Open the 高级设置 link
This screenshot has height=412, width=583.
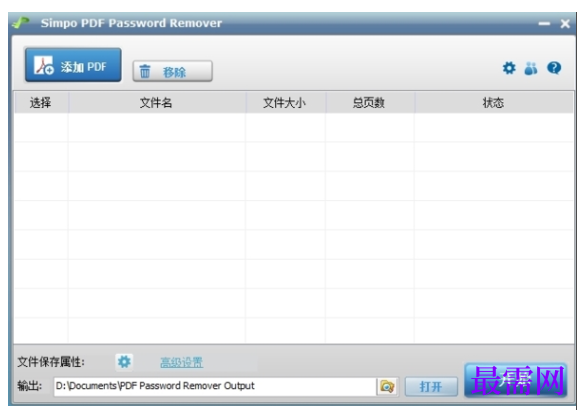[x=181, y=362]
